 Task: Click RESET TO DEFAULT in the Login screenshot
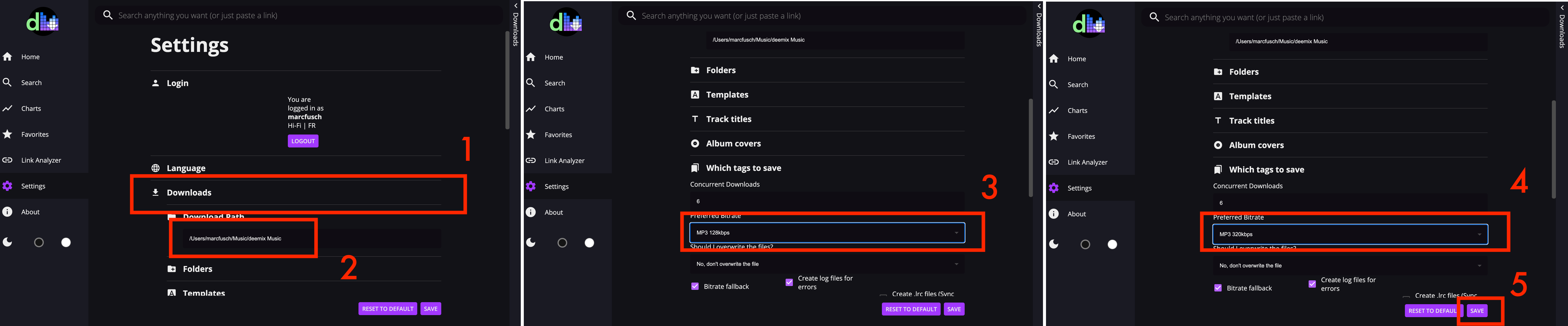click(388, 309)
